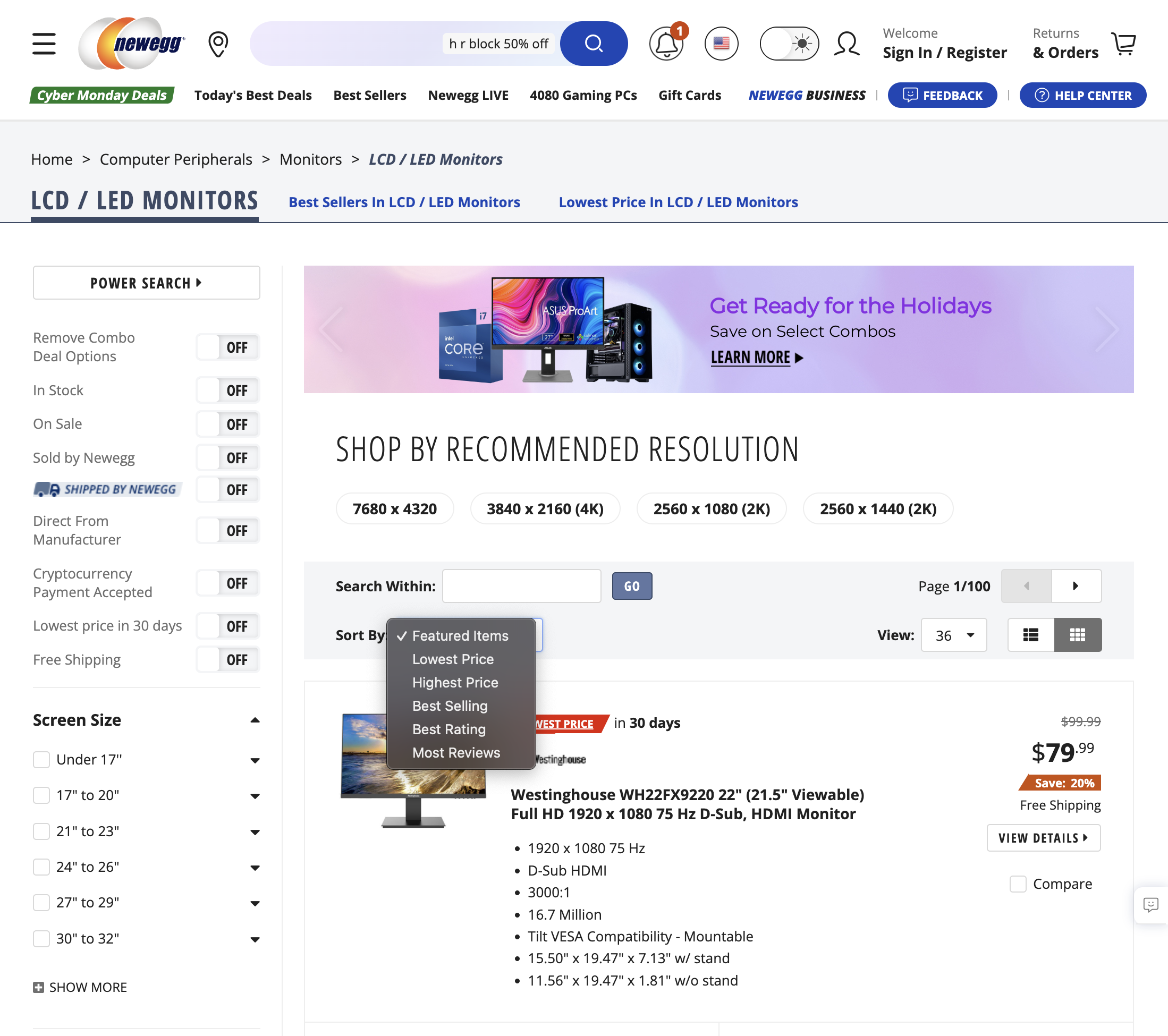Click the Search Within input field
Image resolution: width=1168 pixels, height=1036 pixels.
point(521,585)
